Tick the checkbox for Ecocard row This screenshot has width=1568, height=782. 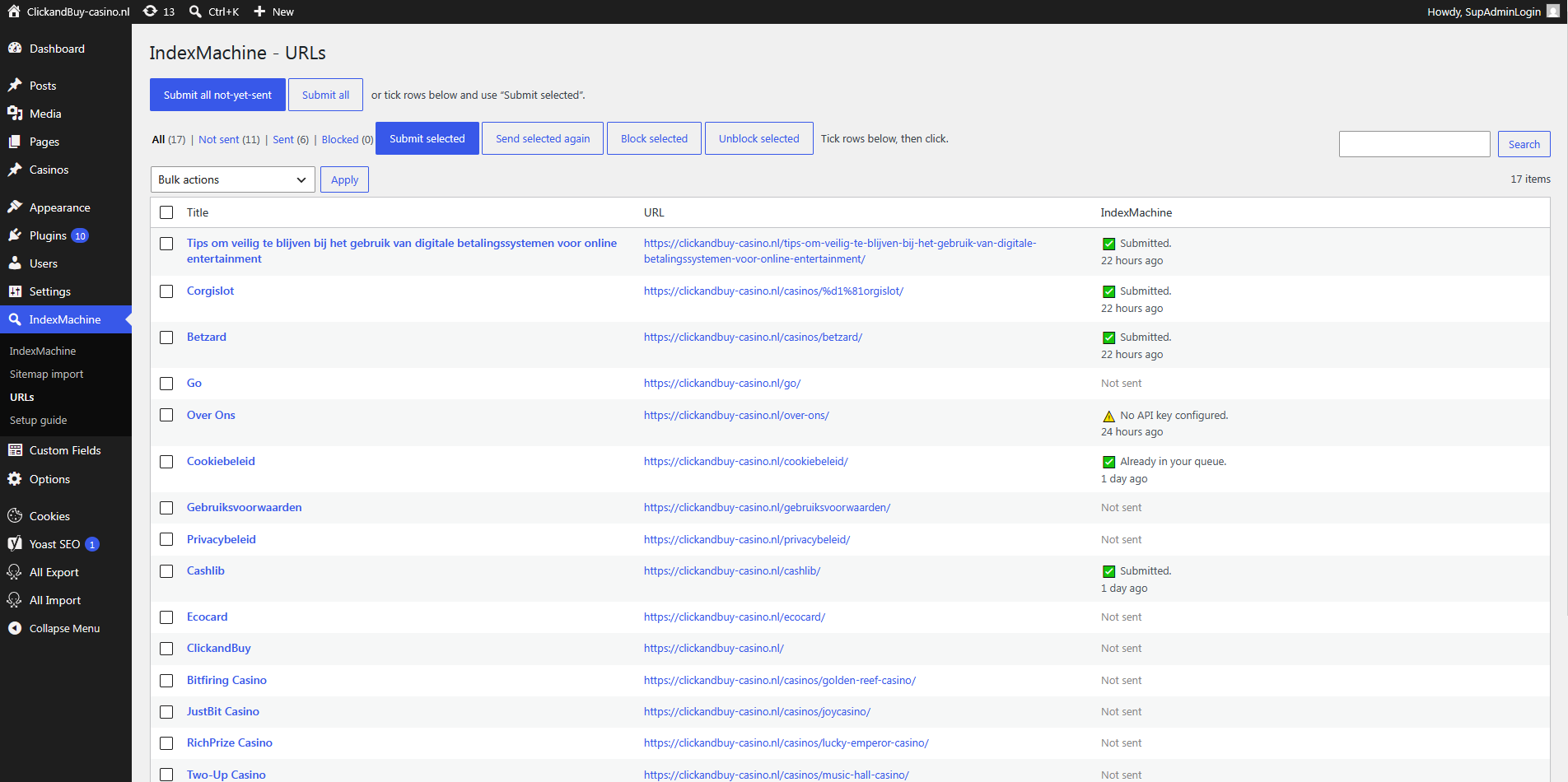[x=166, y=617]
